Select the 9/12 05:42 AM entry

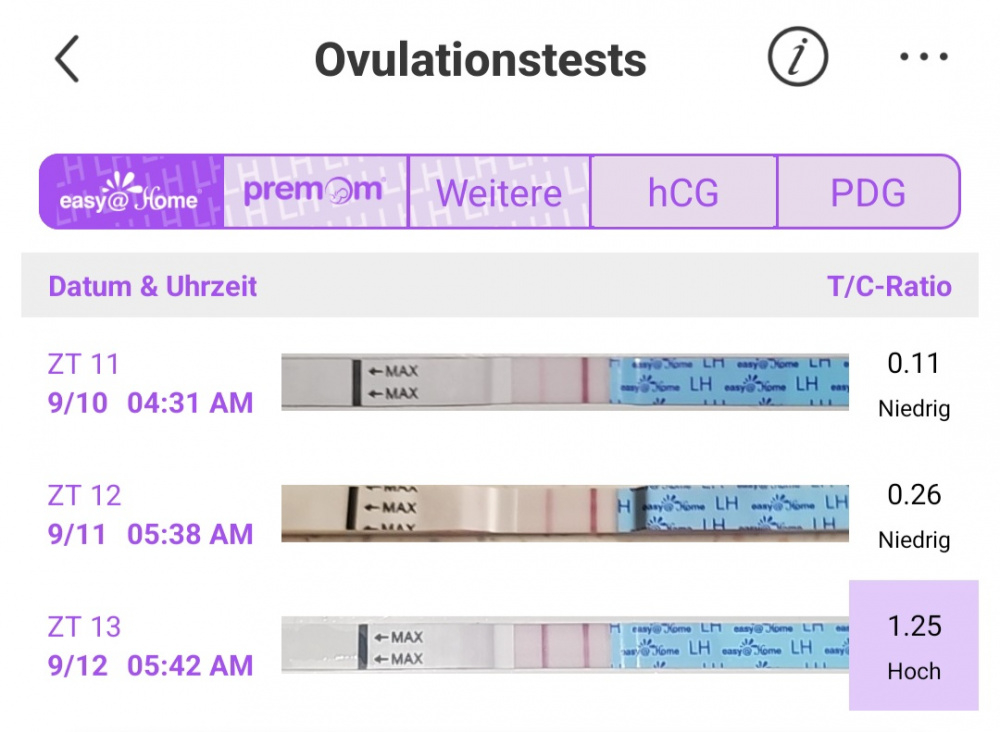coord(151,666)
